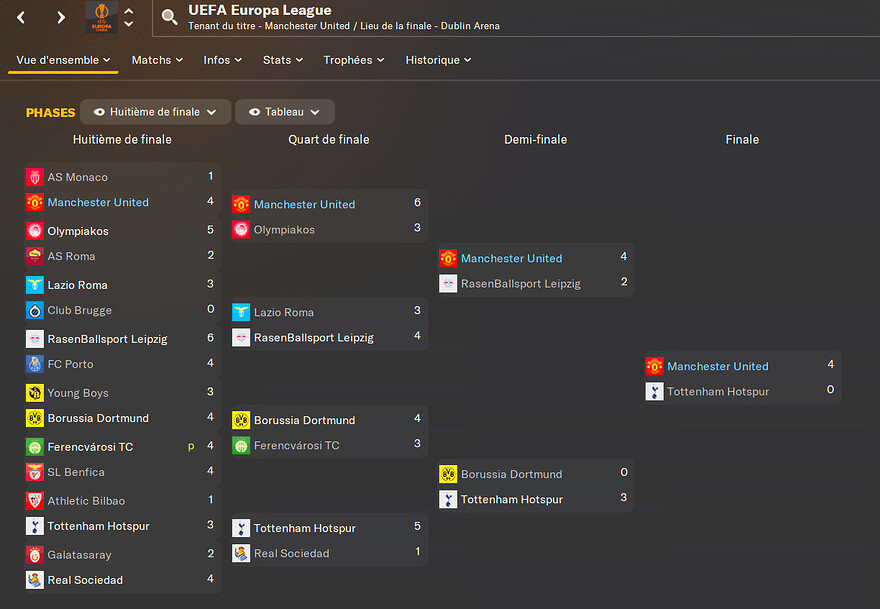Open the Huitième de finale phase dropdown
Image resolution: width=880 pixels, height=609 pixels.
tap(155, 112)
